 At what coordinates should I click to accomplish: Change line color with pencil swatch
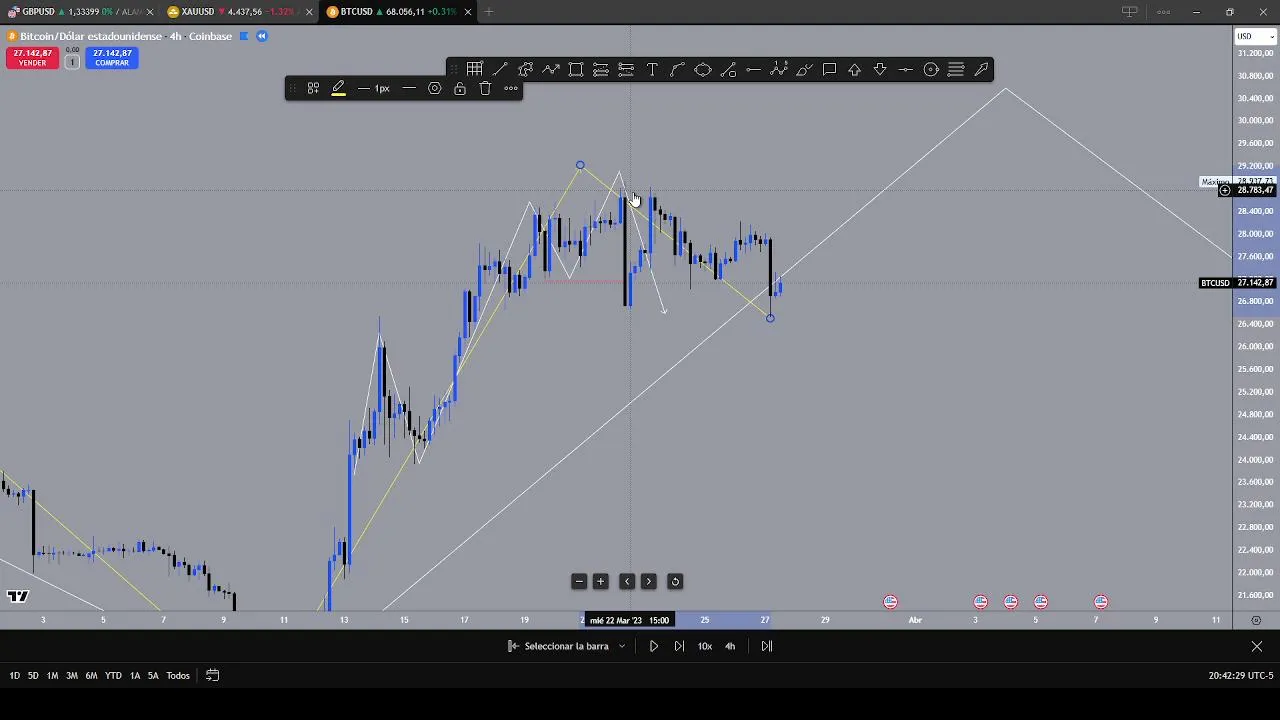tap(338, 88)
